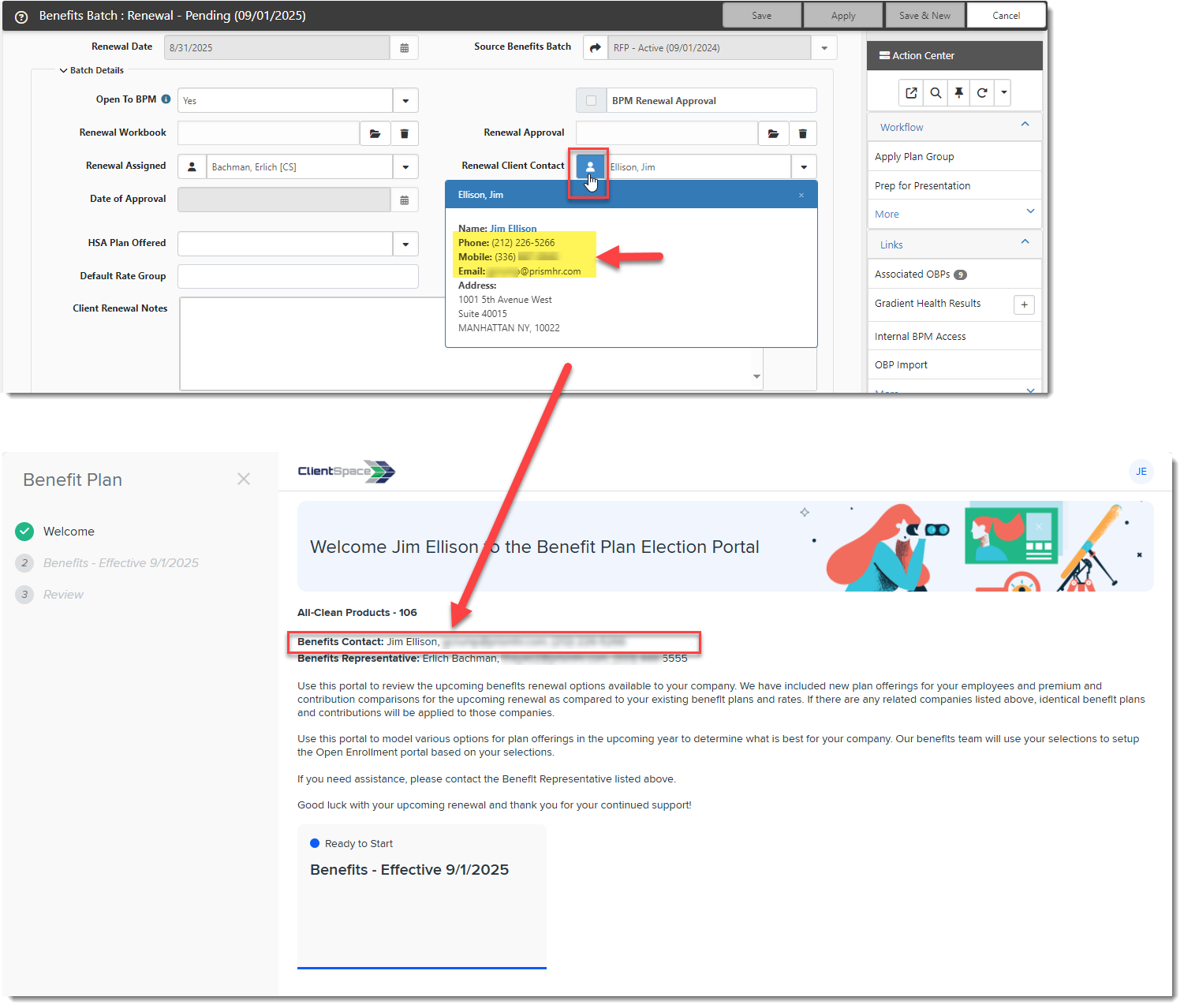Select the Welcome step in Benefit Plan
The height and width of the screenshot is (1008, 1184).
coord(69,532)
